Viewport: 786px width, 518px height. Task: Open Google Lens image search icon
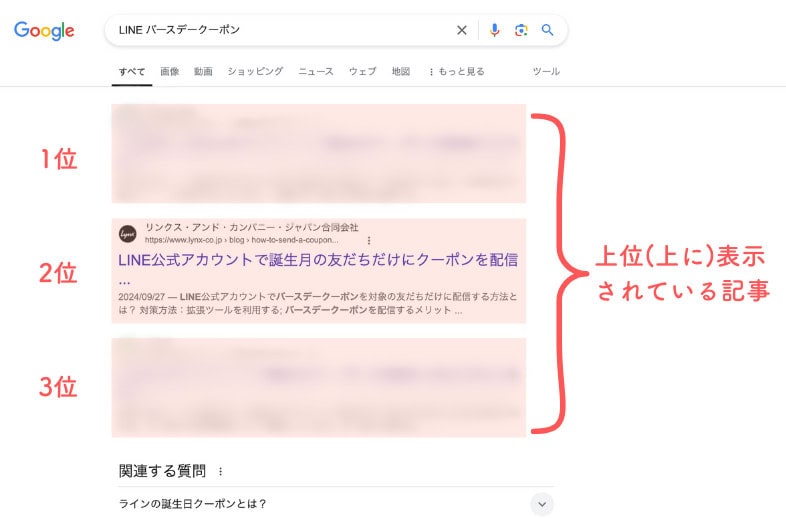coord(521,30)
